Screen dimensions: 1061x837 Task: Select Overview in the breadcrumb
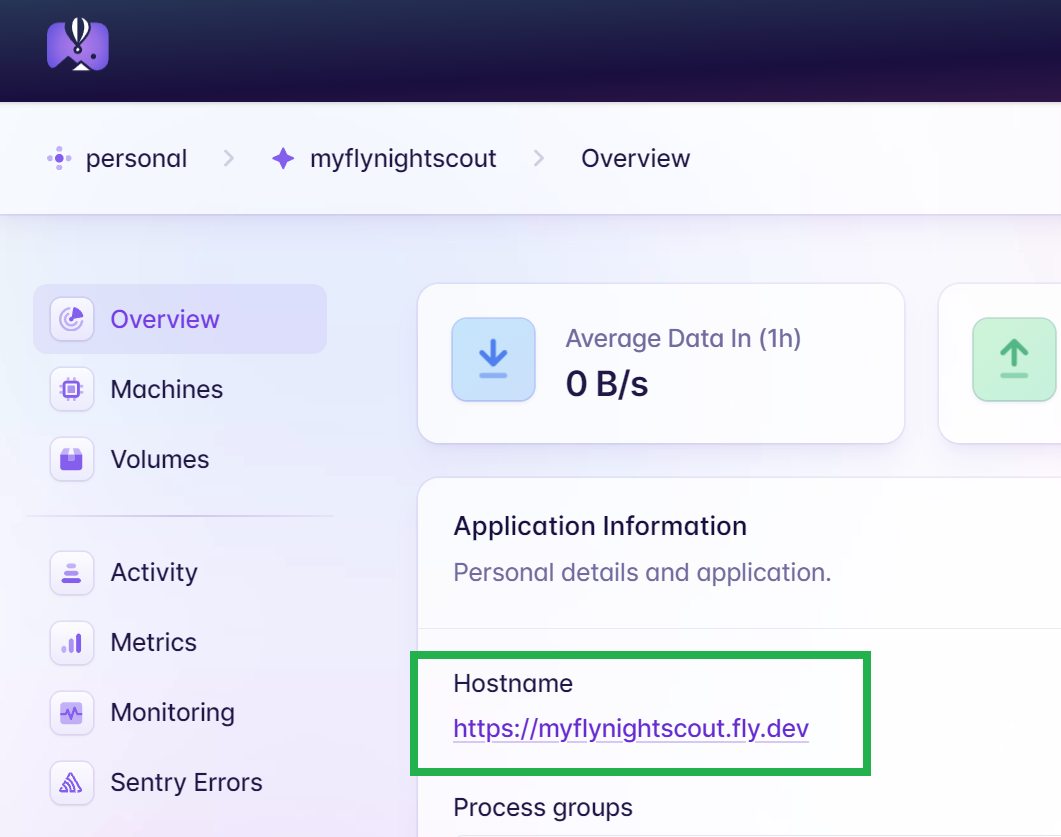click(x=635, y=158)
